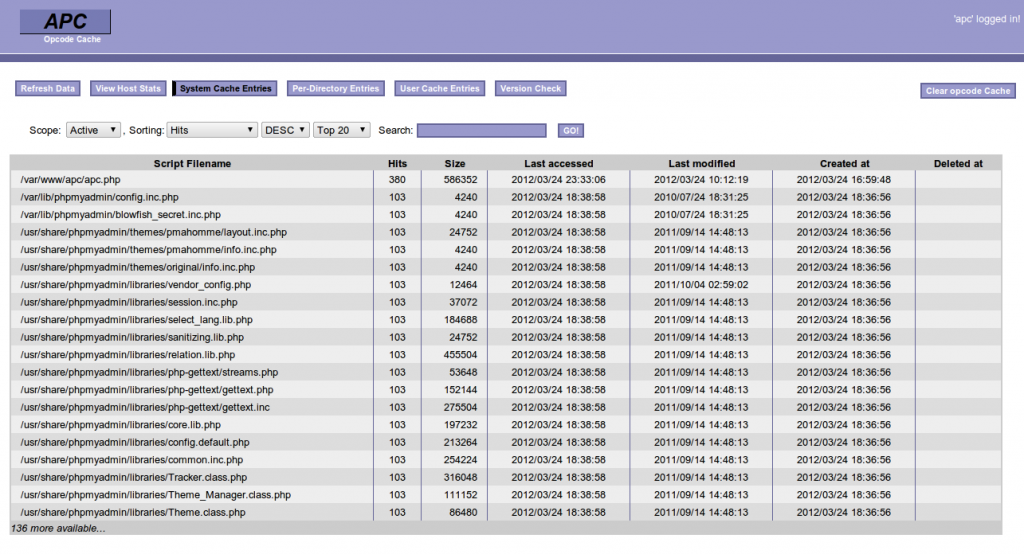Click the select_lang.lib.php filename
Image resolution: width=1024 pixels, height=554 pixels.
[136, 320]
